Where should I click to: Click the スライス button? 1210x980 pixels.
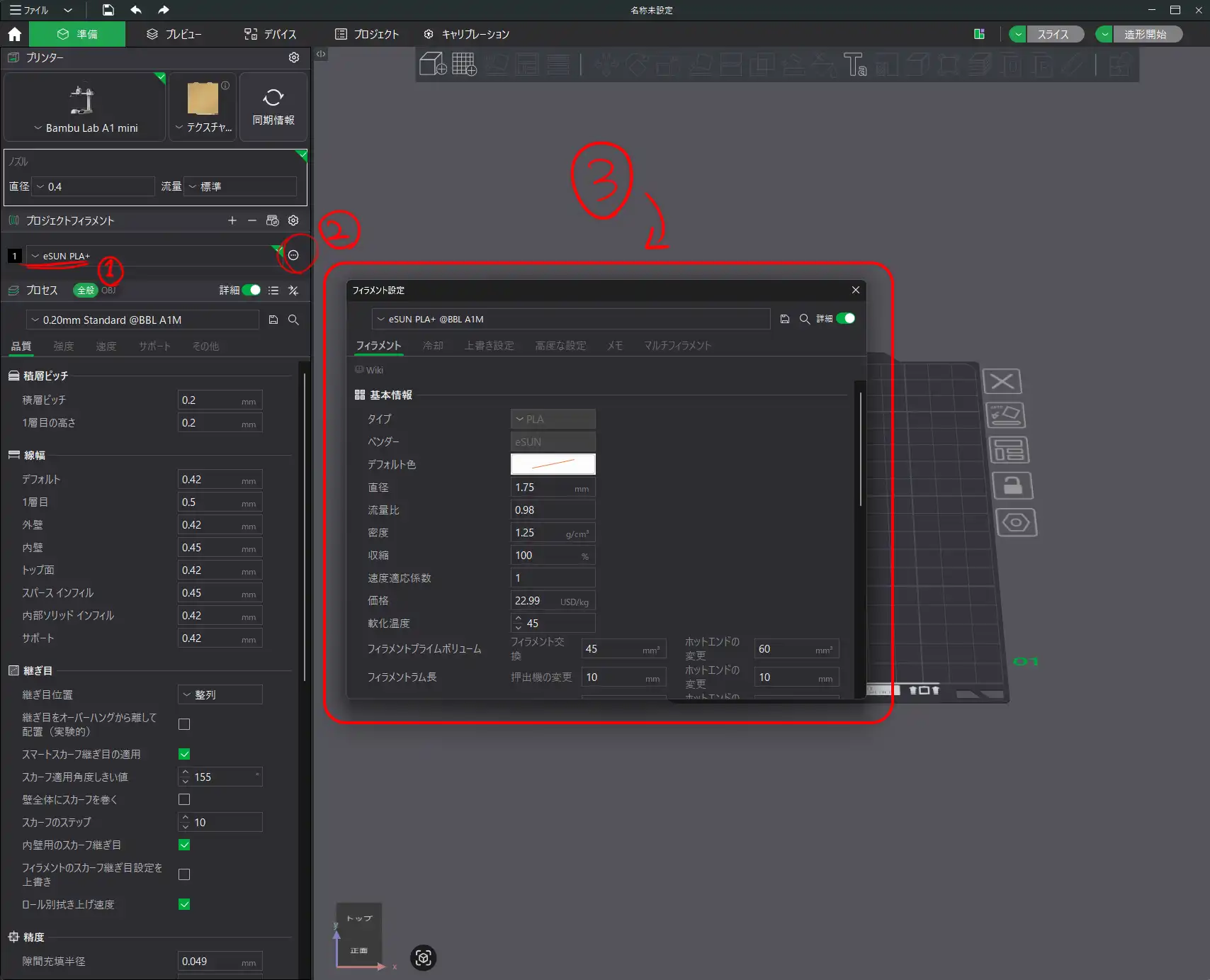click(x=1053, y=34)
